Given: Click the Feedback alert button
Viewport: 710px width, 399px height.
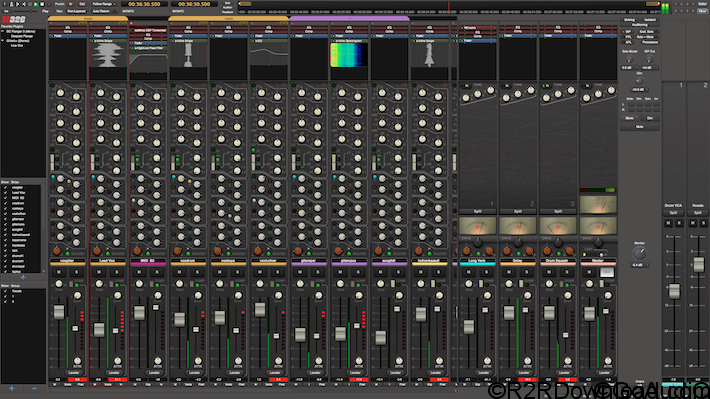Looking at the screenshot, I should pyautogui.click(x=227, y=12).
